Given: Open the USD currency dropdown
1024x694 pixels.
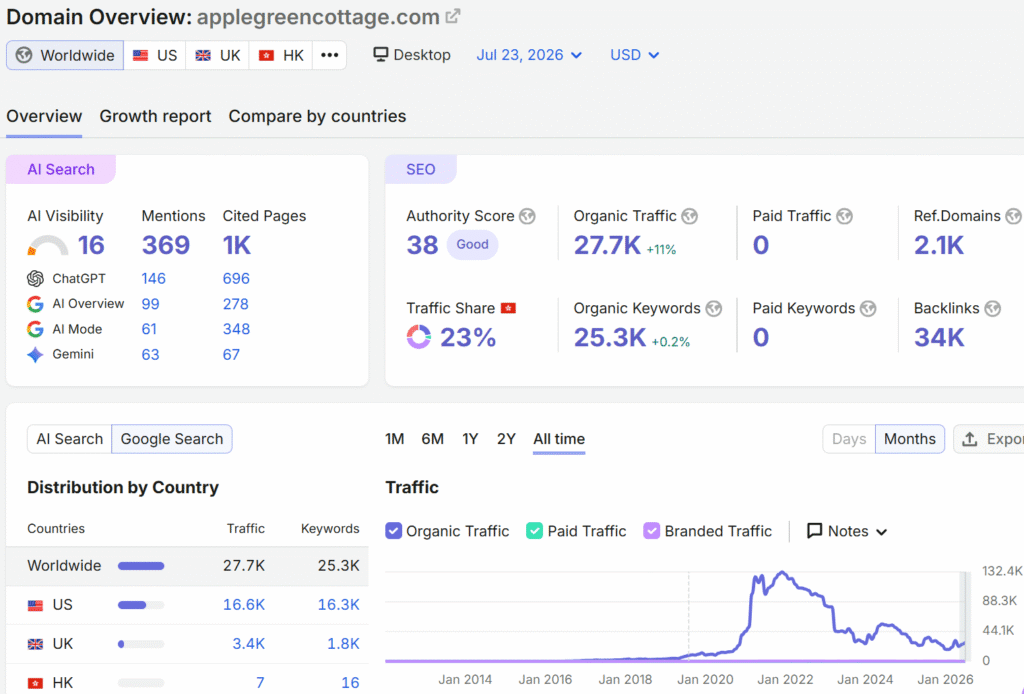Looking at the screenshot, I should click(x=634, y=55).
